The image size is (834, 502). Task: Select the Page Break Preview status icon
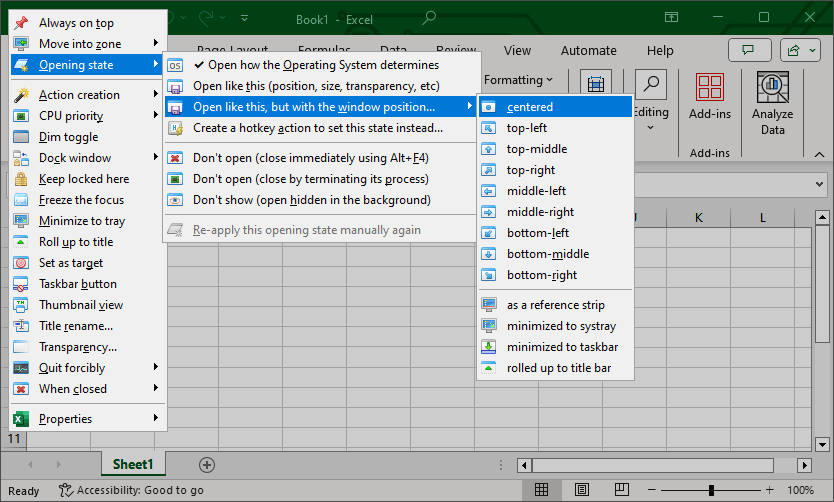621,489
